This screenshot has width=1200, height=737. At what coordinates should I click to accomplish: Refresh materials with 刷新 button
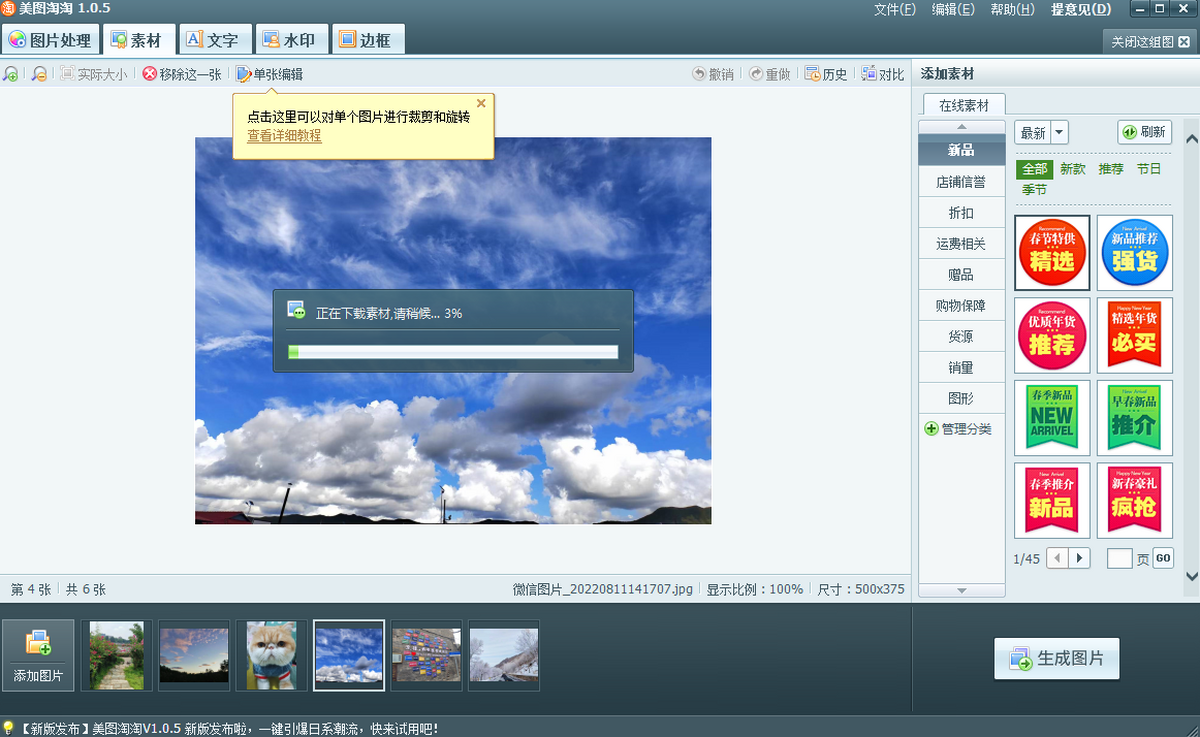(x=1144, y=132)
